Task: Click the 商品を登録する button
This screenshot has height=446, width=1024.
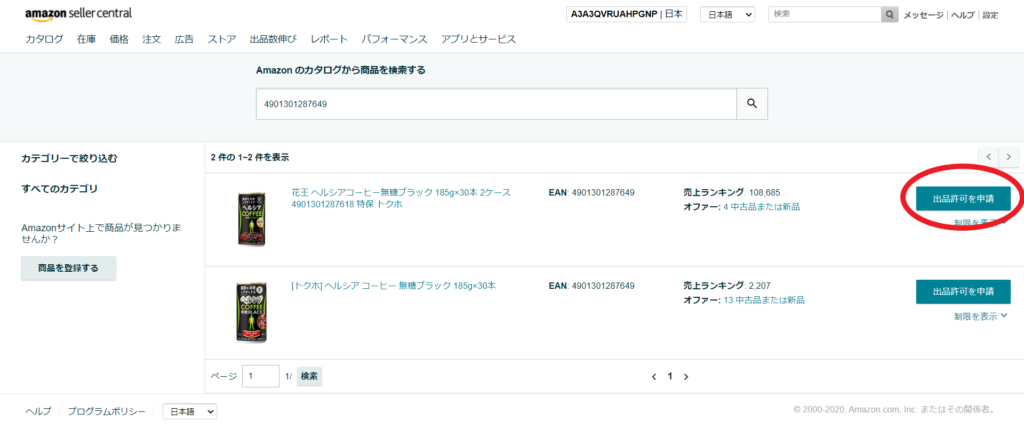Action: [x=69, y=268]
